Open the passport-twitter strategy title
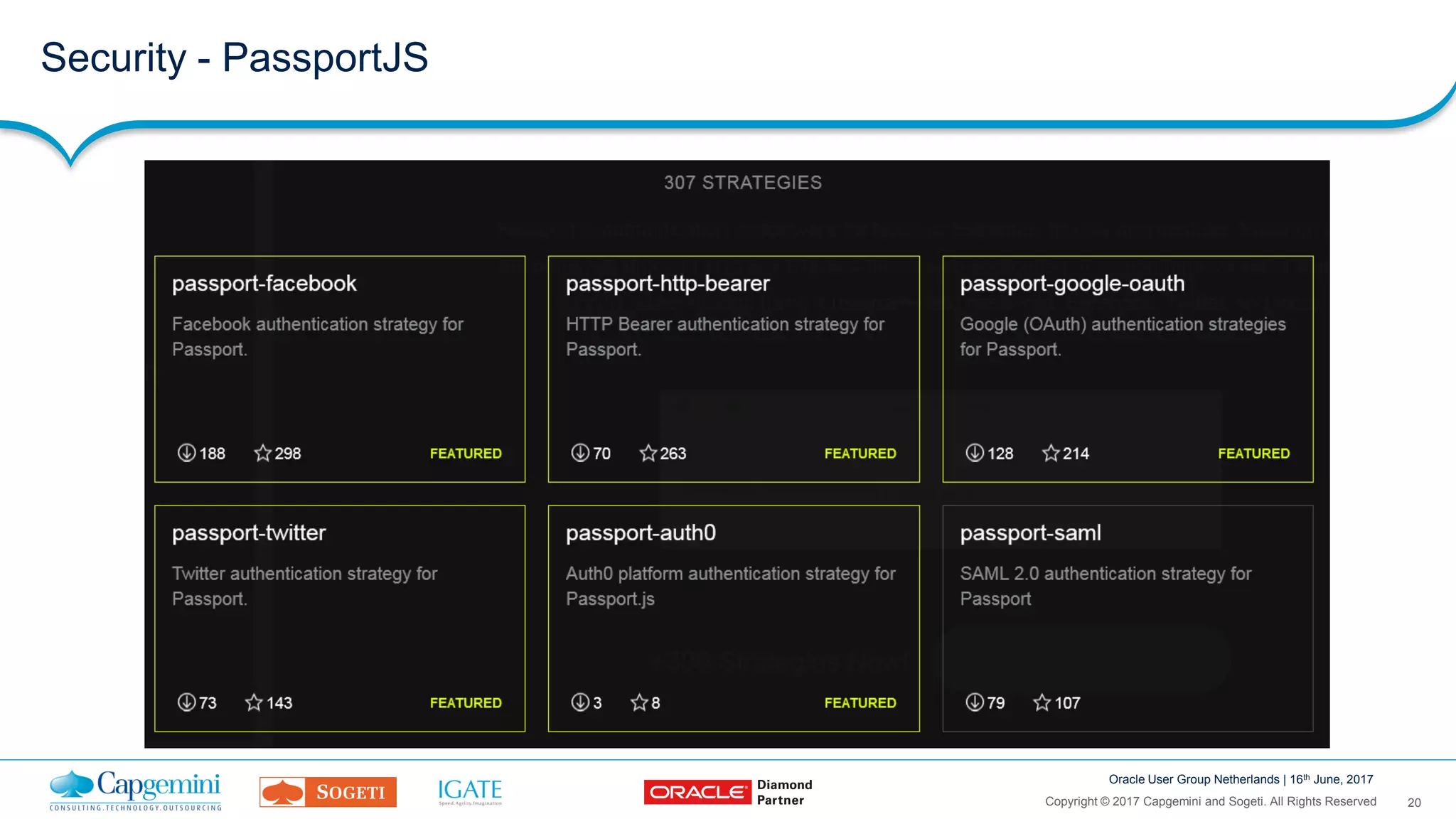The height and width of the screenshot is (819, 1456). [x=249, y=533]
